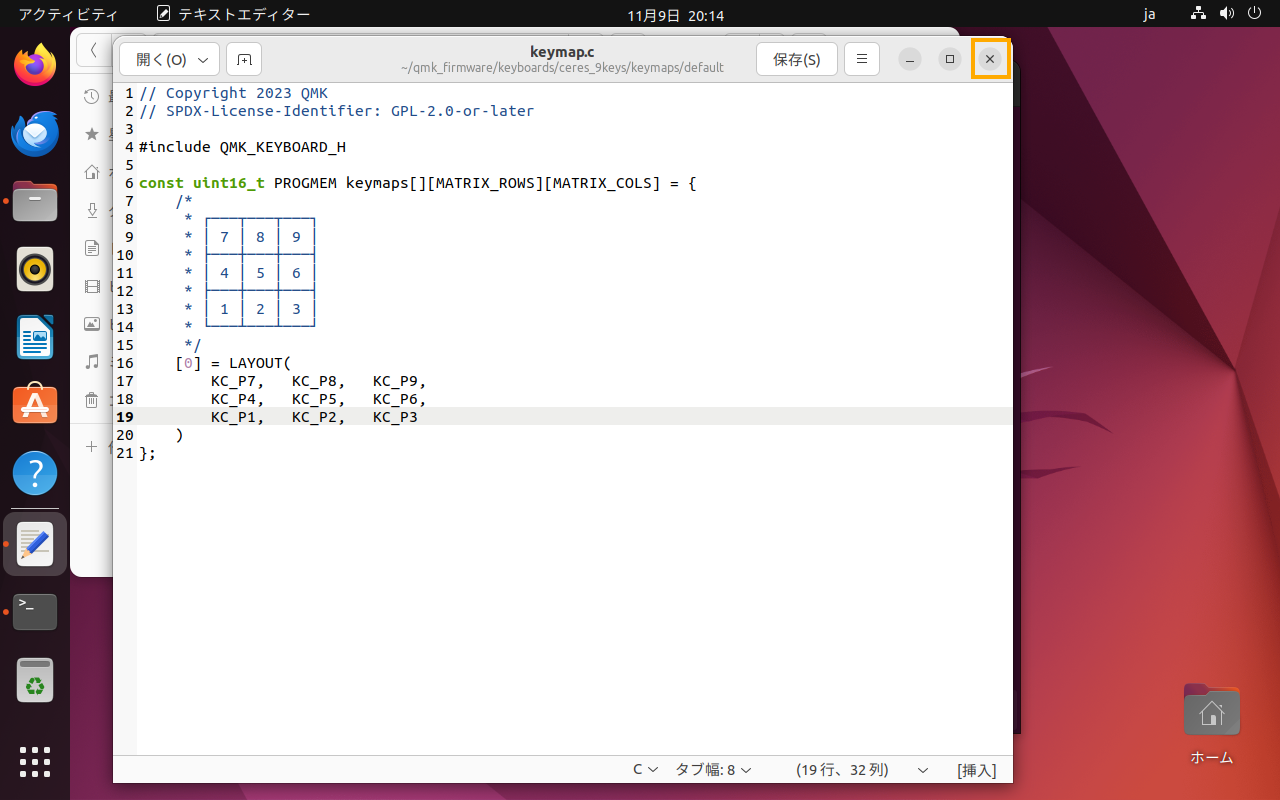
Task: Open the power icon in the top bar
Action: 1255,15
